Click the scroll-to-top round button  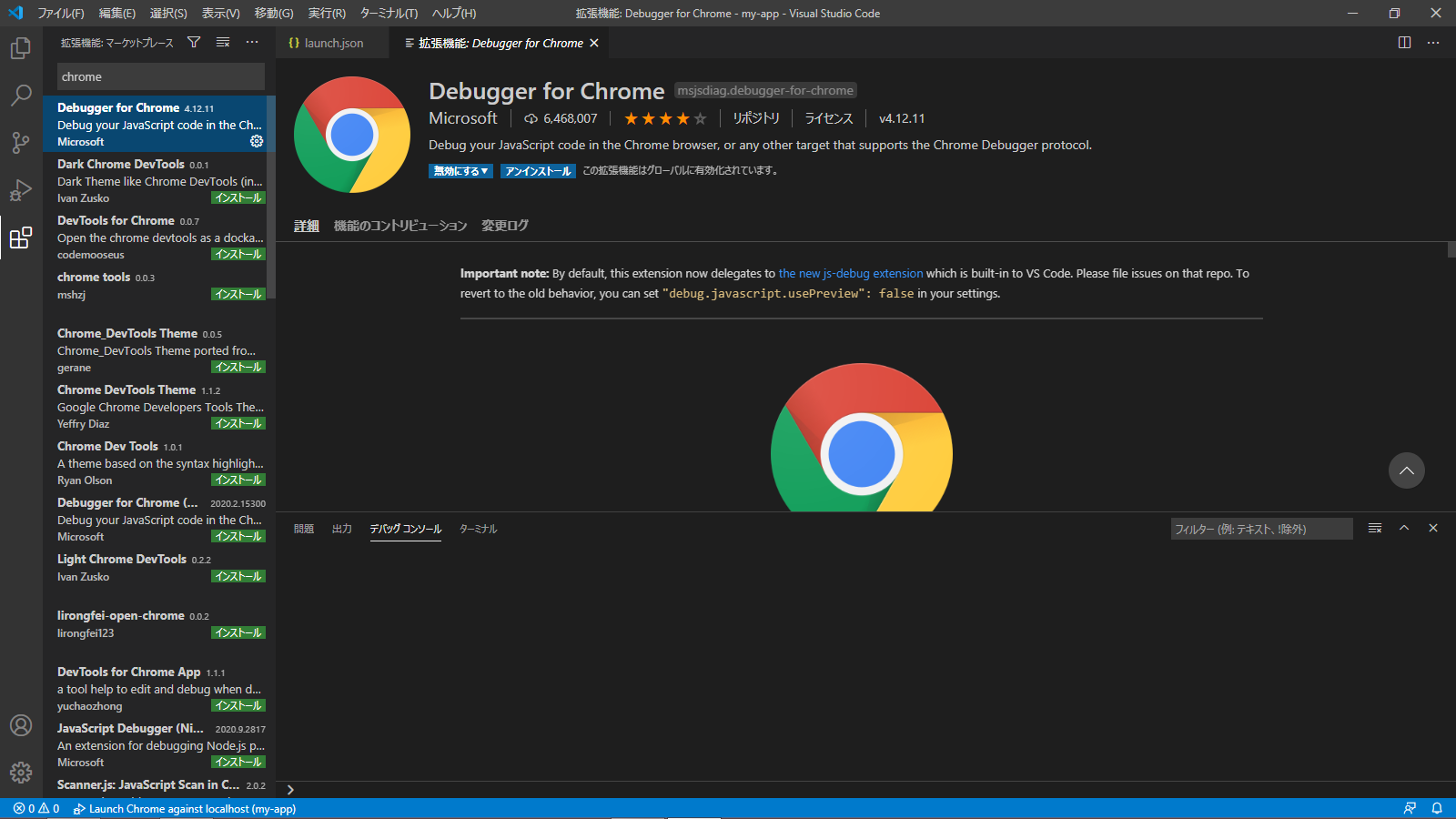(1406, 470)
